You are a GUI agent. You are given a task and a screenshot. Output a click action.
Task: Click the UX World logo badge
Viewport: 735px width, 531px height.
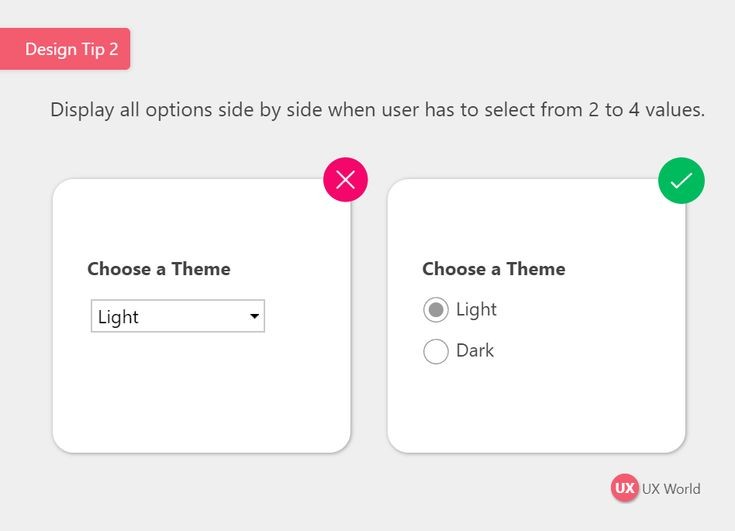[x=624, y=488]
